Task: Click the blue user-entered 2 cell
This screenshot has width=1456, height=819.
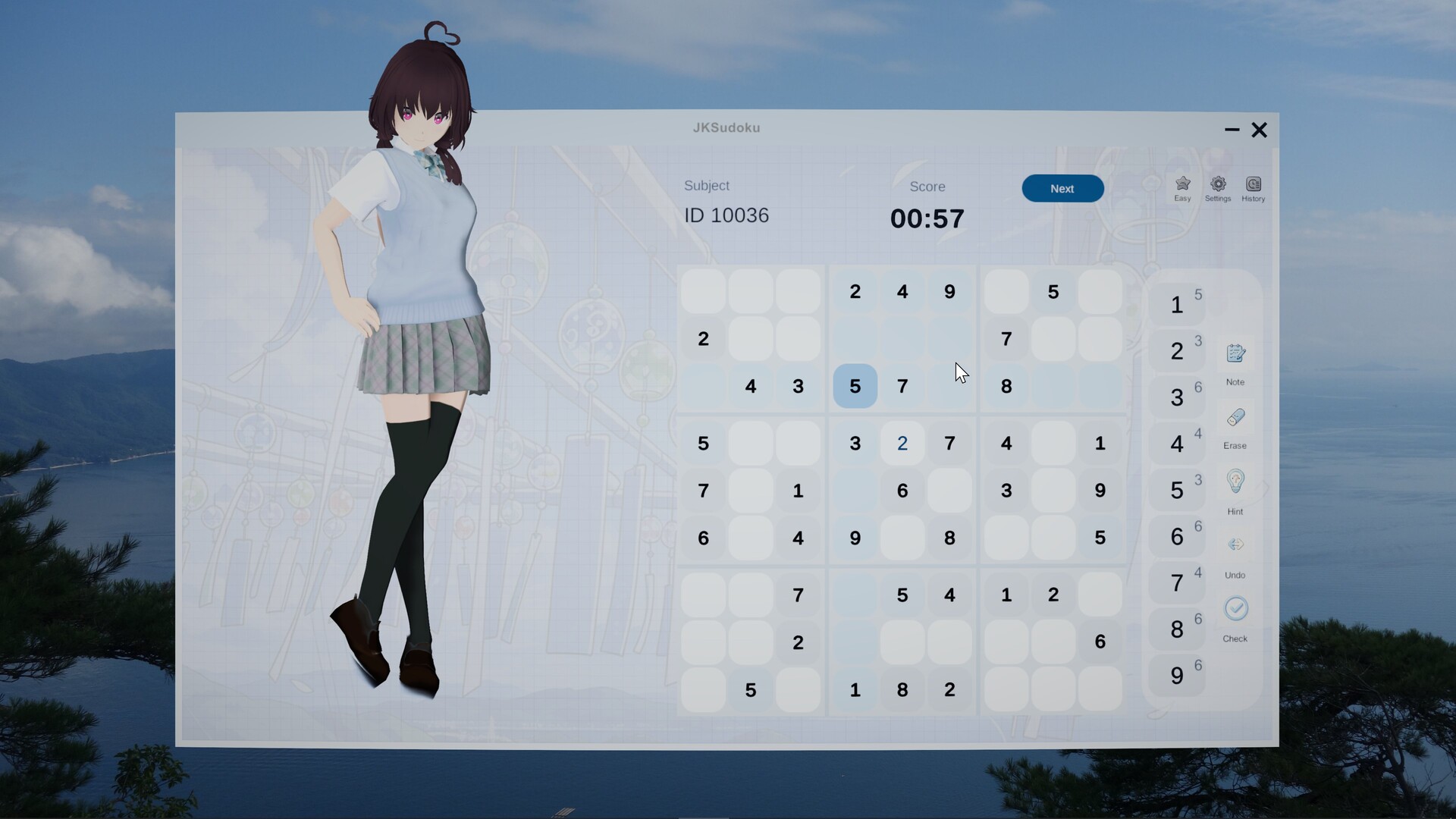Action: 902,443
